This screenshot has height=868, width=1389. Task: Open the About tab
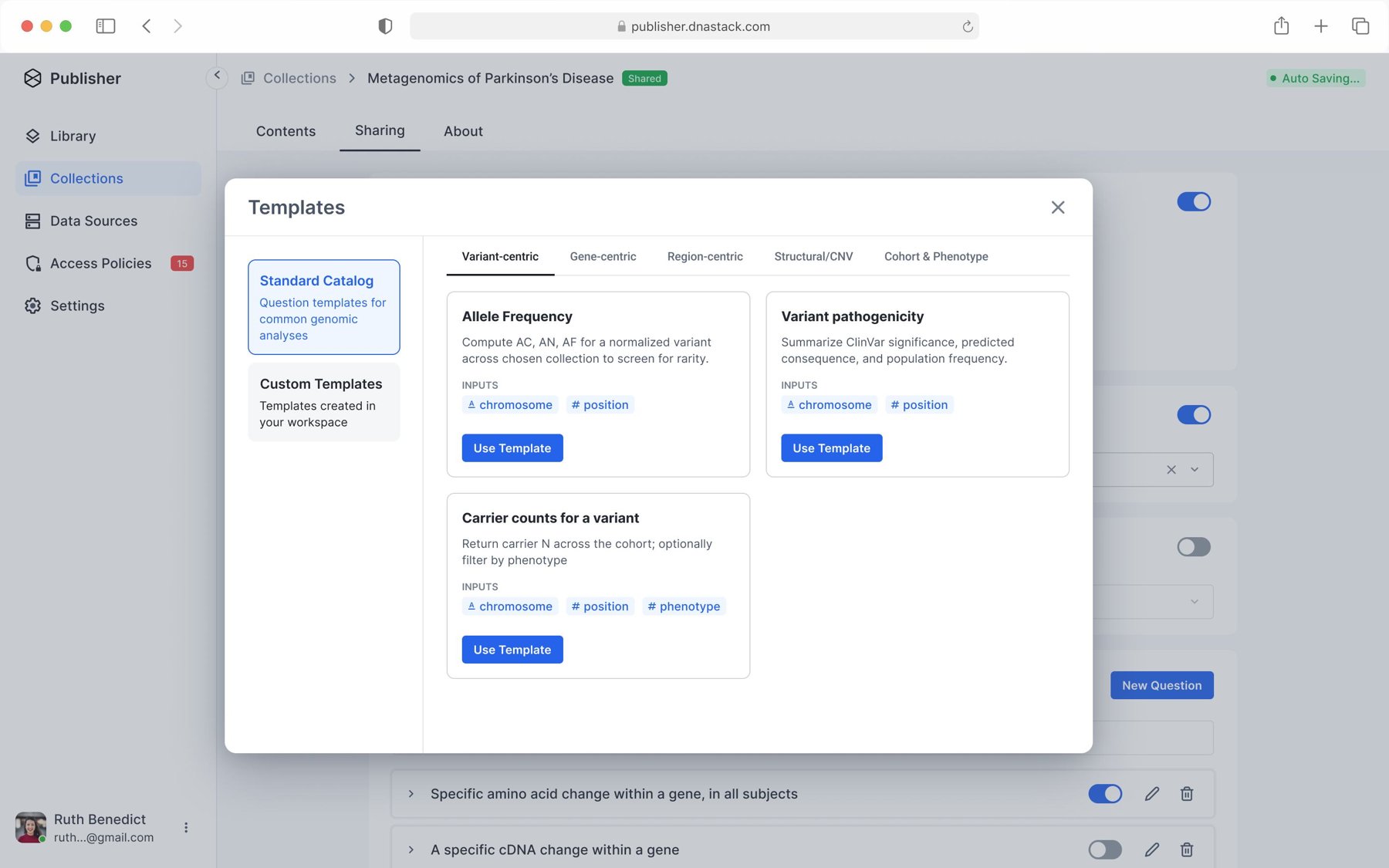pyautogui.click(x=463, y=131)
